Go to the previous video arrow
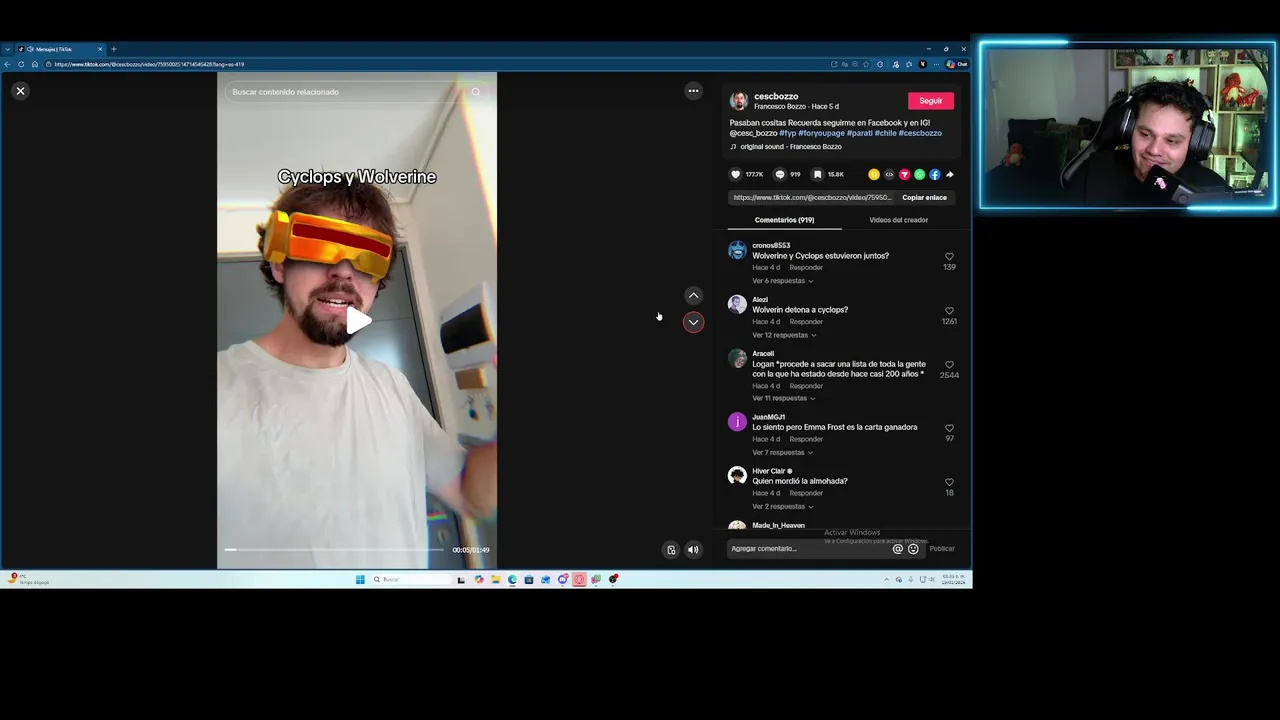This screenshot has height=720, width=1280. point(693,296)
